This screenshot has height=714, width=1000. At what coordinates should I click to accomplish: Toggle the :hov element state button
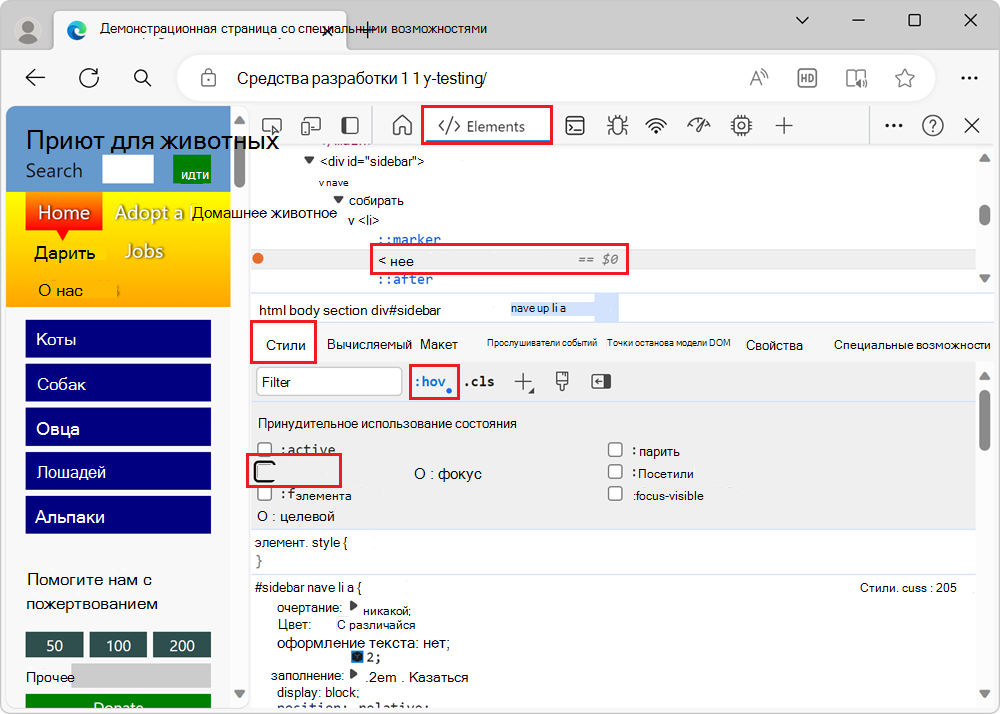pyautogui.click(x=434, y=382)
